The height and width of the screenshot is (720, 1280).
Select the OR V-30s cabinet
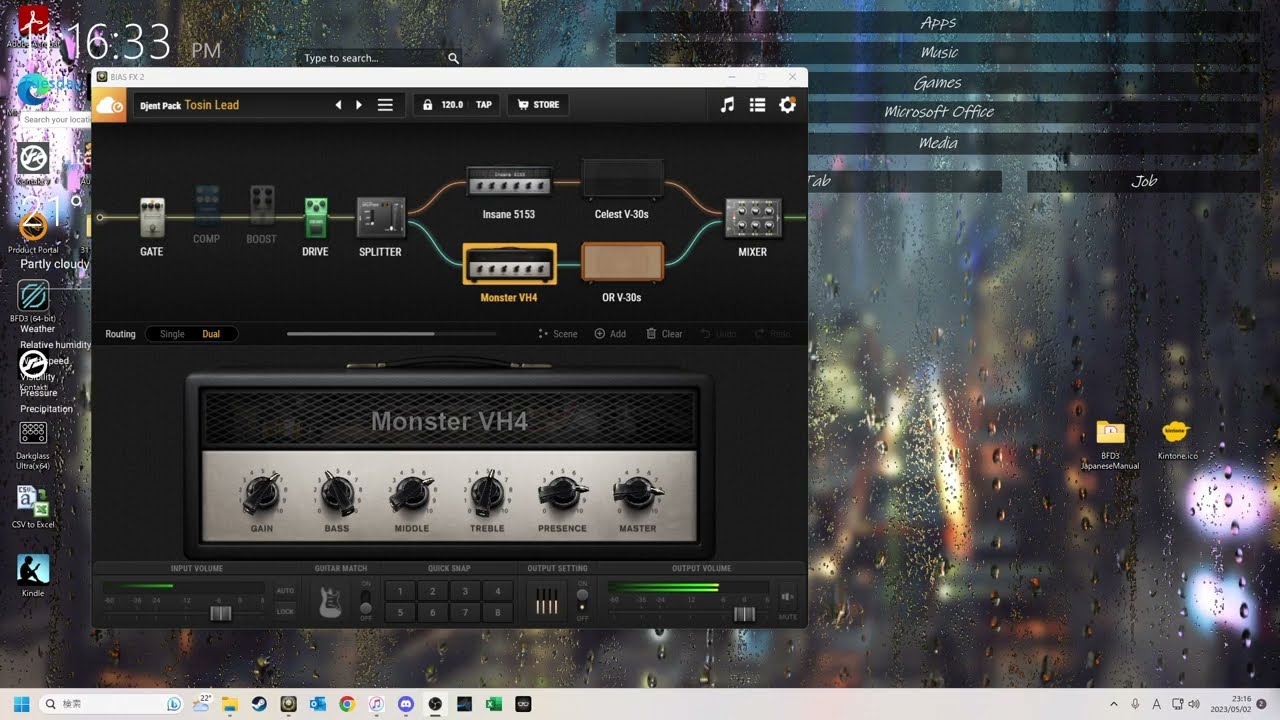[622, 262]
